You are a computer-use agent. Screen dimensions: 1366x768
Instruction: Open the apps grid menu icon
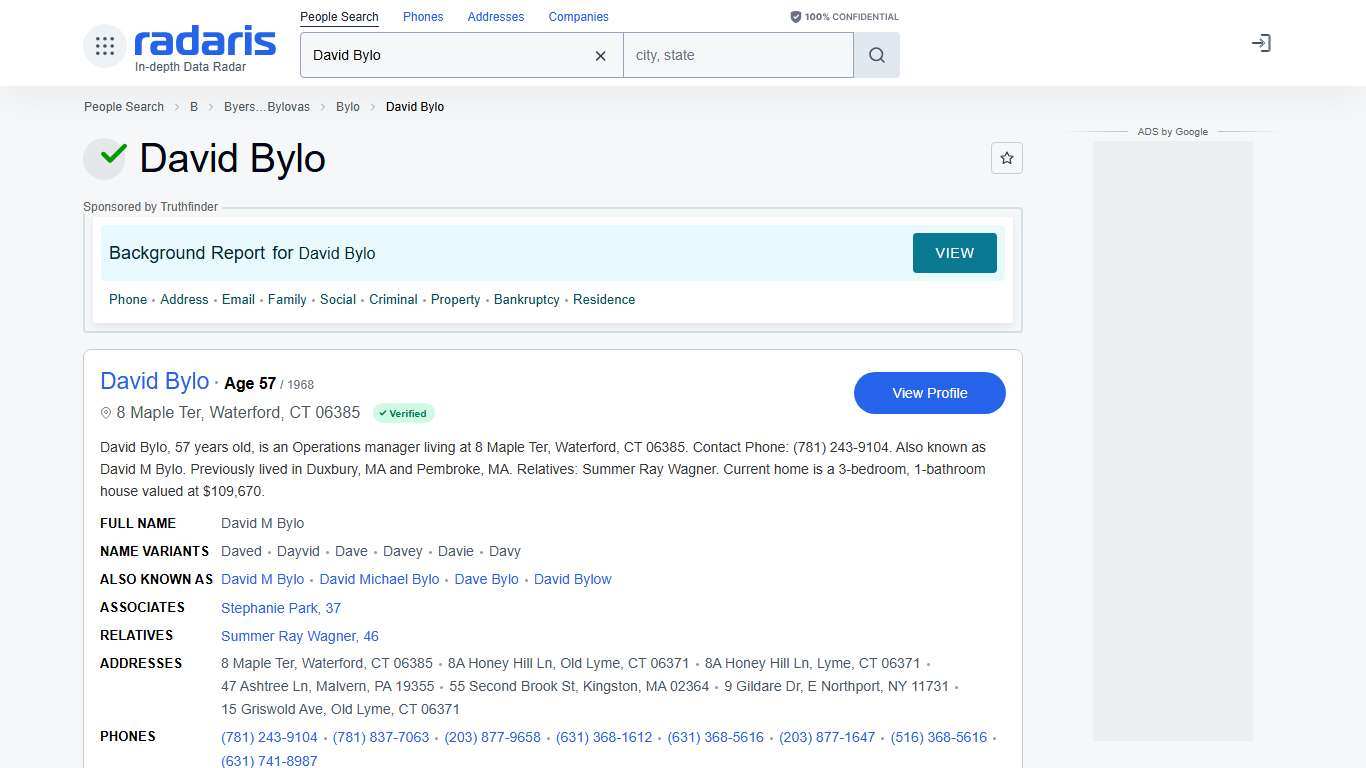[x=105, y=45]
